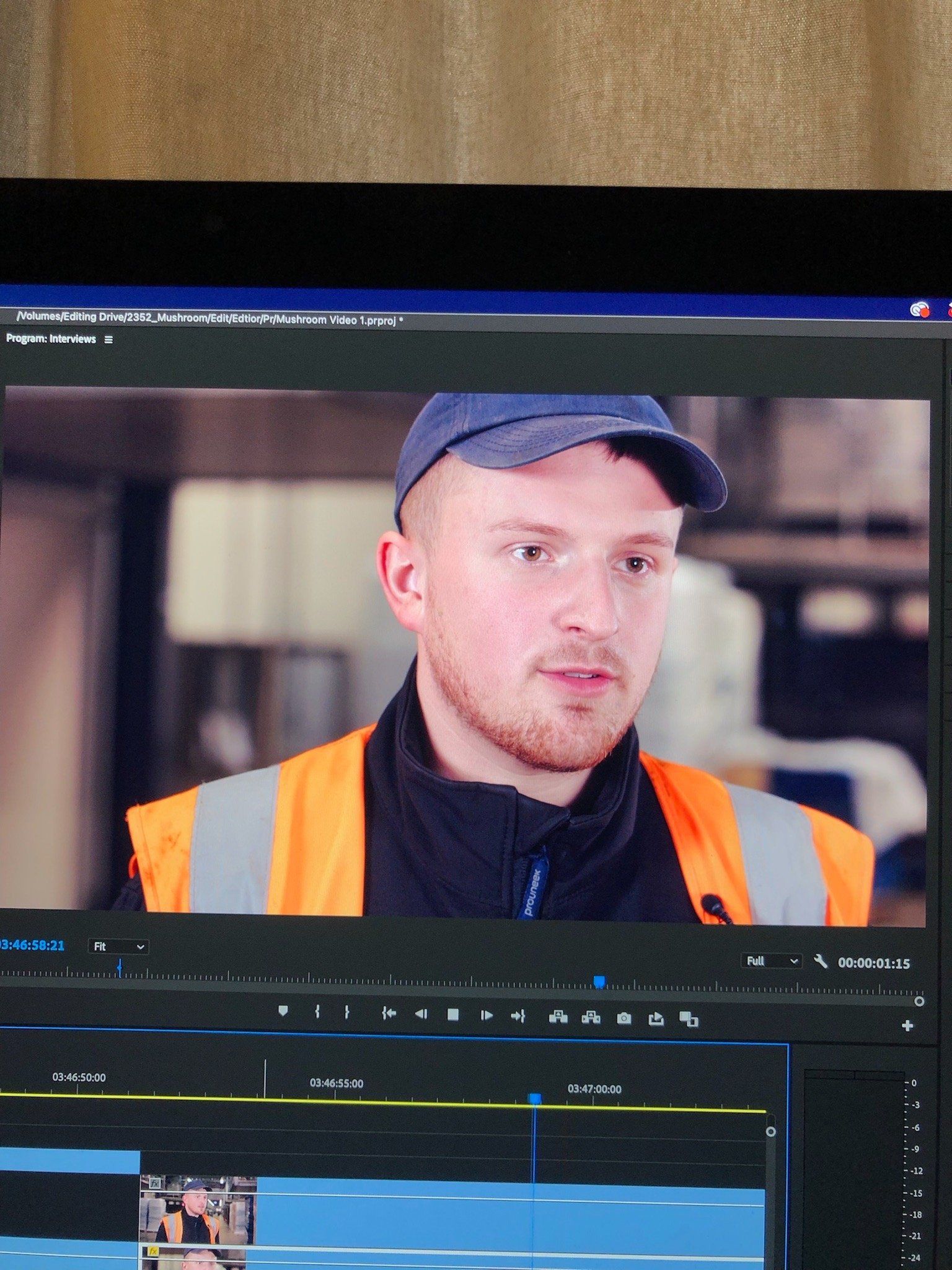
Task: Click the Mark In button
Action: [x=317, y=1012]
